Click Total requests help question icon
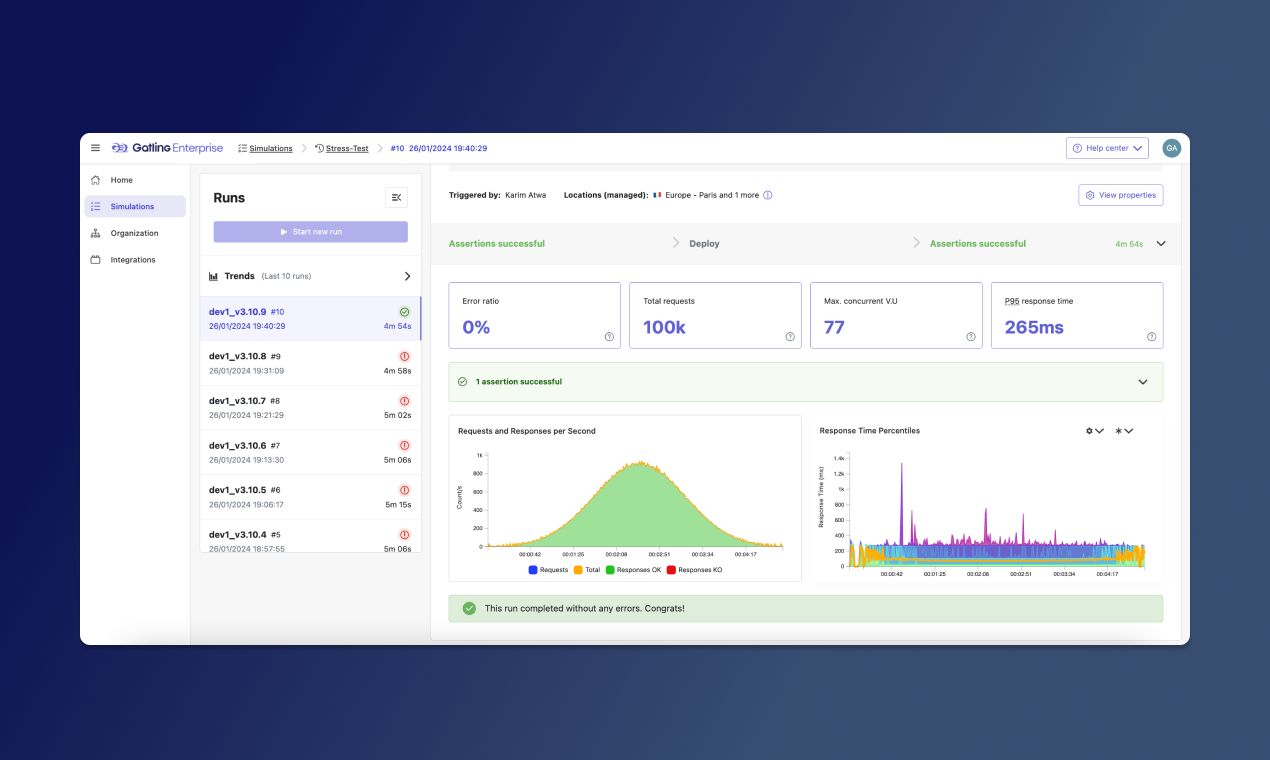 tap(790, 337)
